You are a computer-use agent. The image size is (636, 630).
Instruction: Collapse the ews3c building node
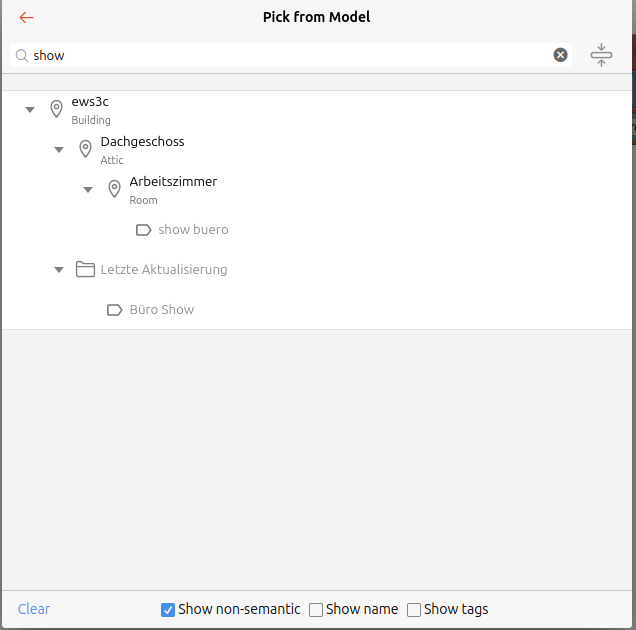click(30, 109)
